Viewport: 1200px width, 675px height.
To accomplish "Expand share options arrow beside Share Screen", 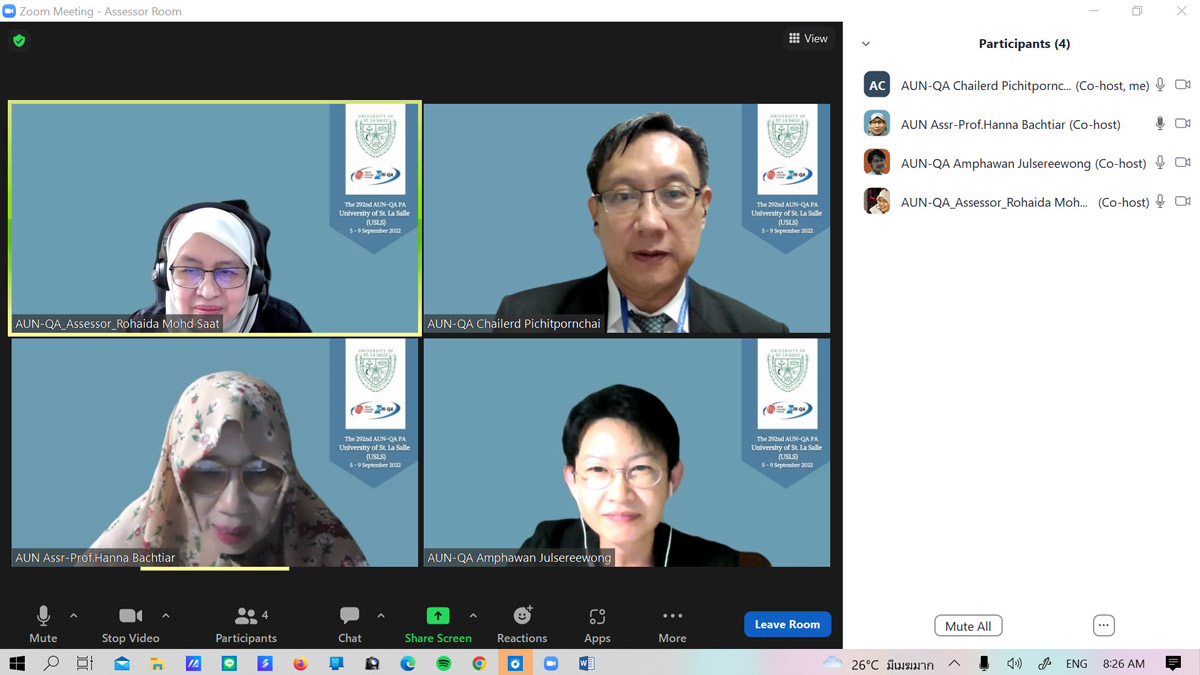I will coord(473,616).
